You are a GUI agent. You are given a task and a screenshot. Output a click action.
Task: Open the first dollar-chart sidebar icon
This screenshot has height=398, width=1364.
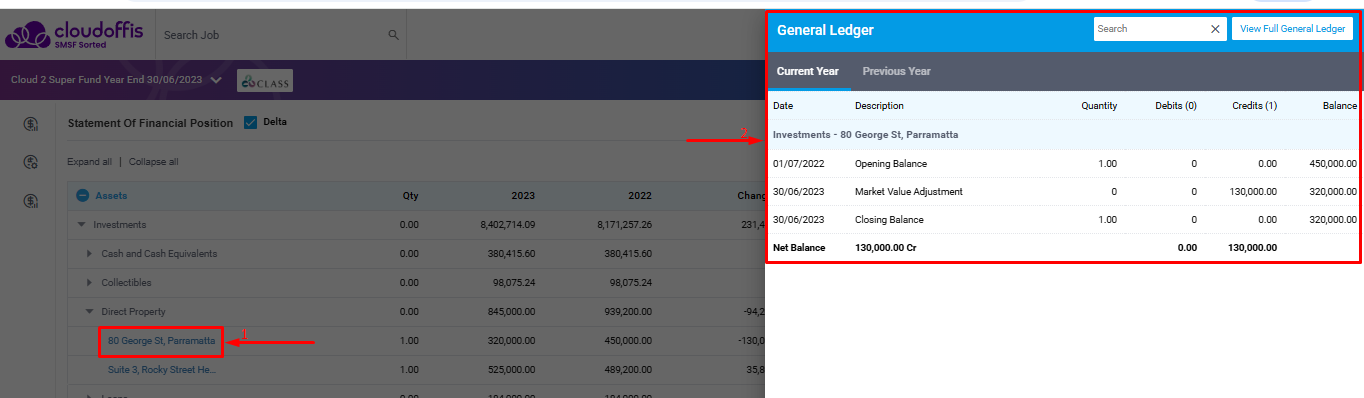(32, 124)
